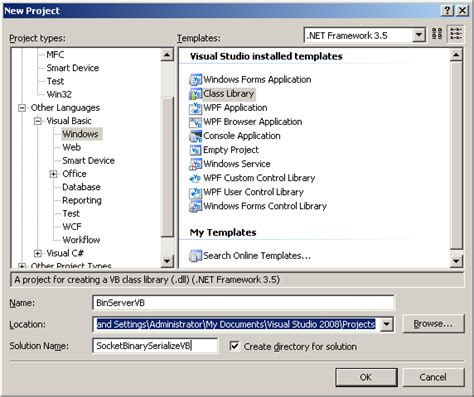Click Search Online Templates... text
This screenshot has width=474, height=397.
[x=257, y=256]
